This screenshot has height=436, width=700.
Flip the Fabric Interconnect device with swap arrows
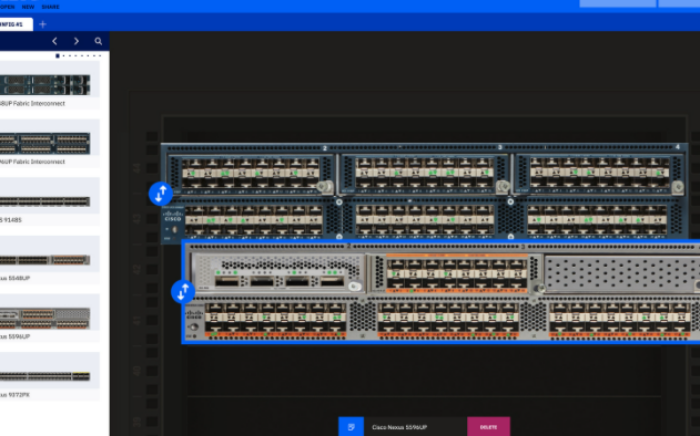[x=161, y=193]
